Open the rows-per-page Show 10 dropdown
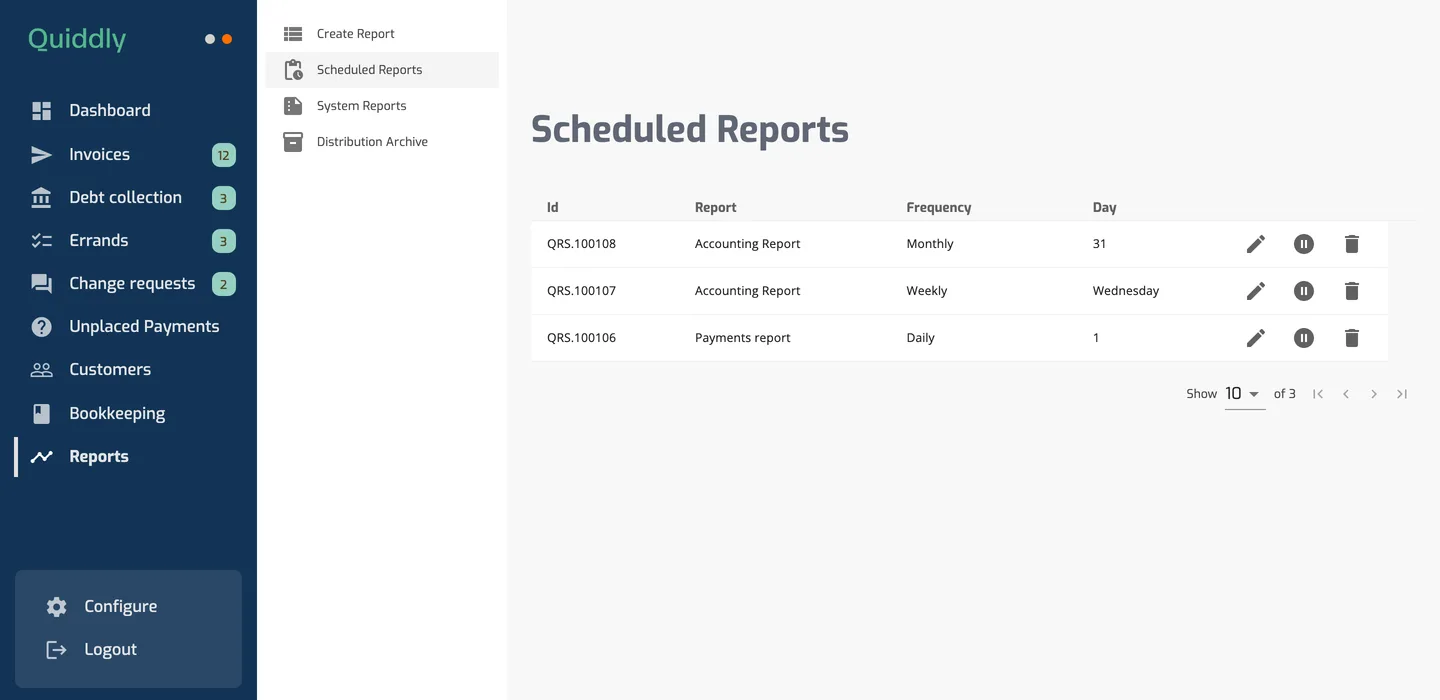Viewport: 1440px width, 700px height. [1245, 394]
